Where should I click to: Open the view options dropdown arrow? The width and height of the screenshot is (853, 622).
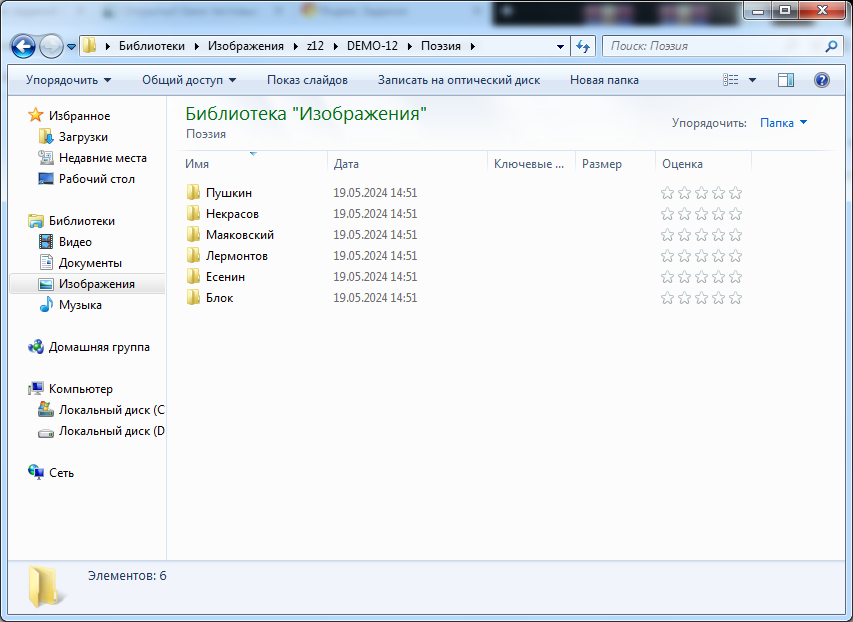point(752,80)
